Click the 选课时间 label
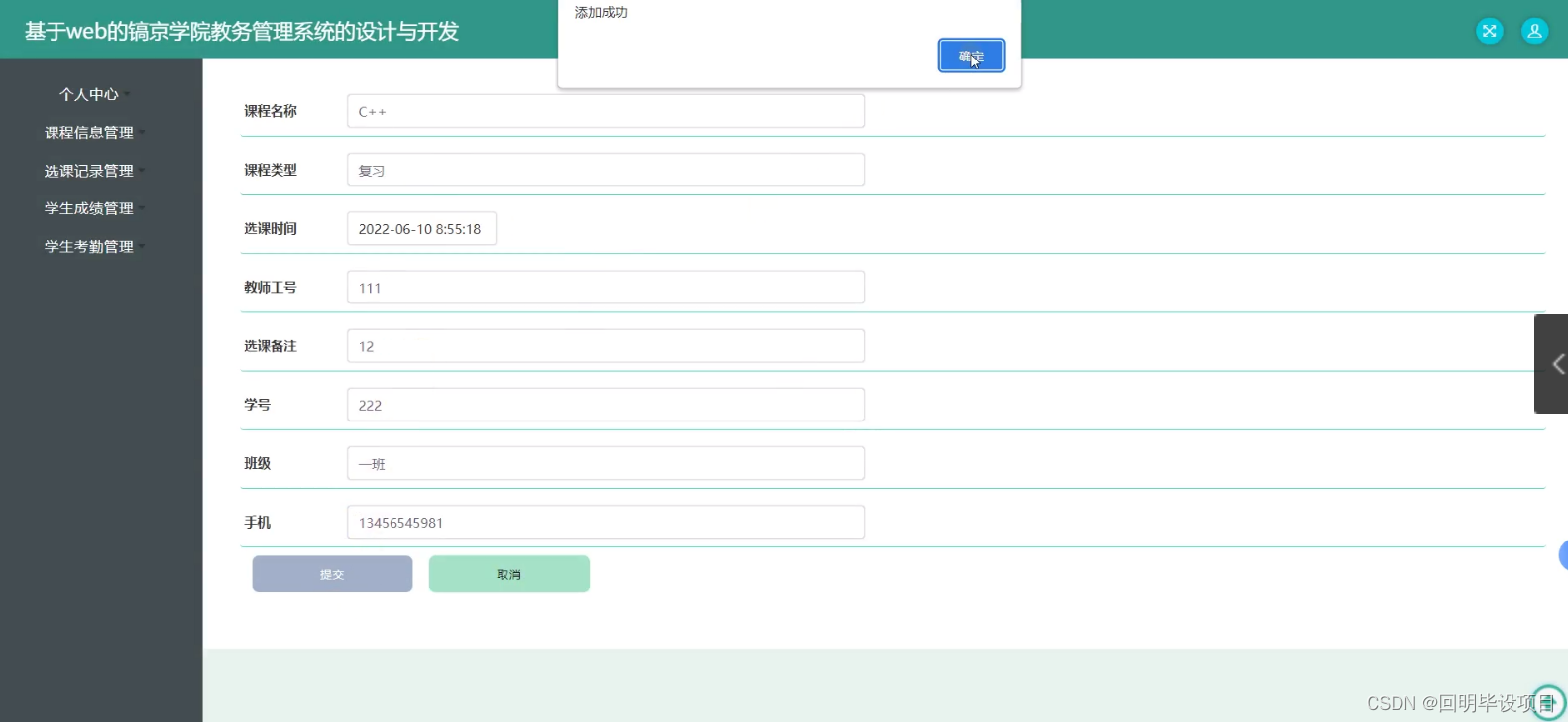Viewport: 1568px width, 722px height. [271, 228]
